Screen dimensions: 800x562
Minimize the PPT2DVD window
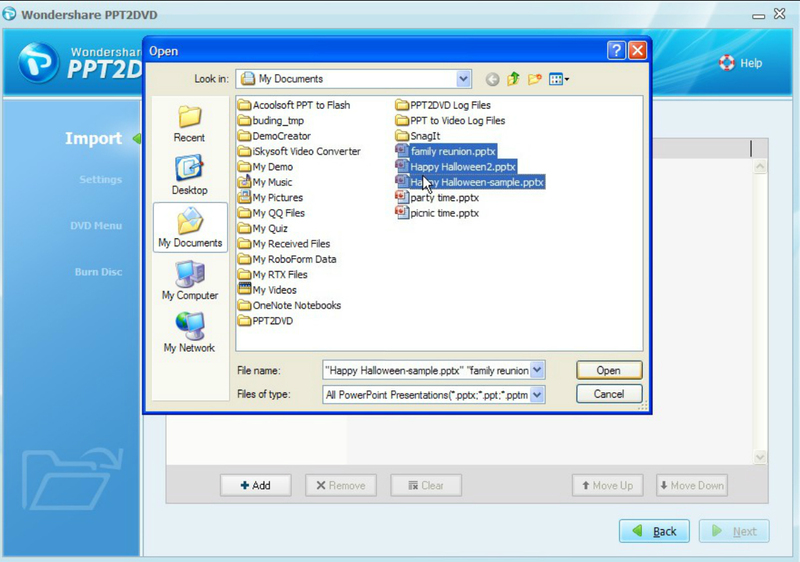(759, 15)
